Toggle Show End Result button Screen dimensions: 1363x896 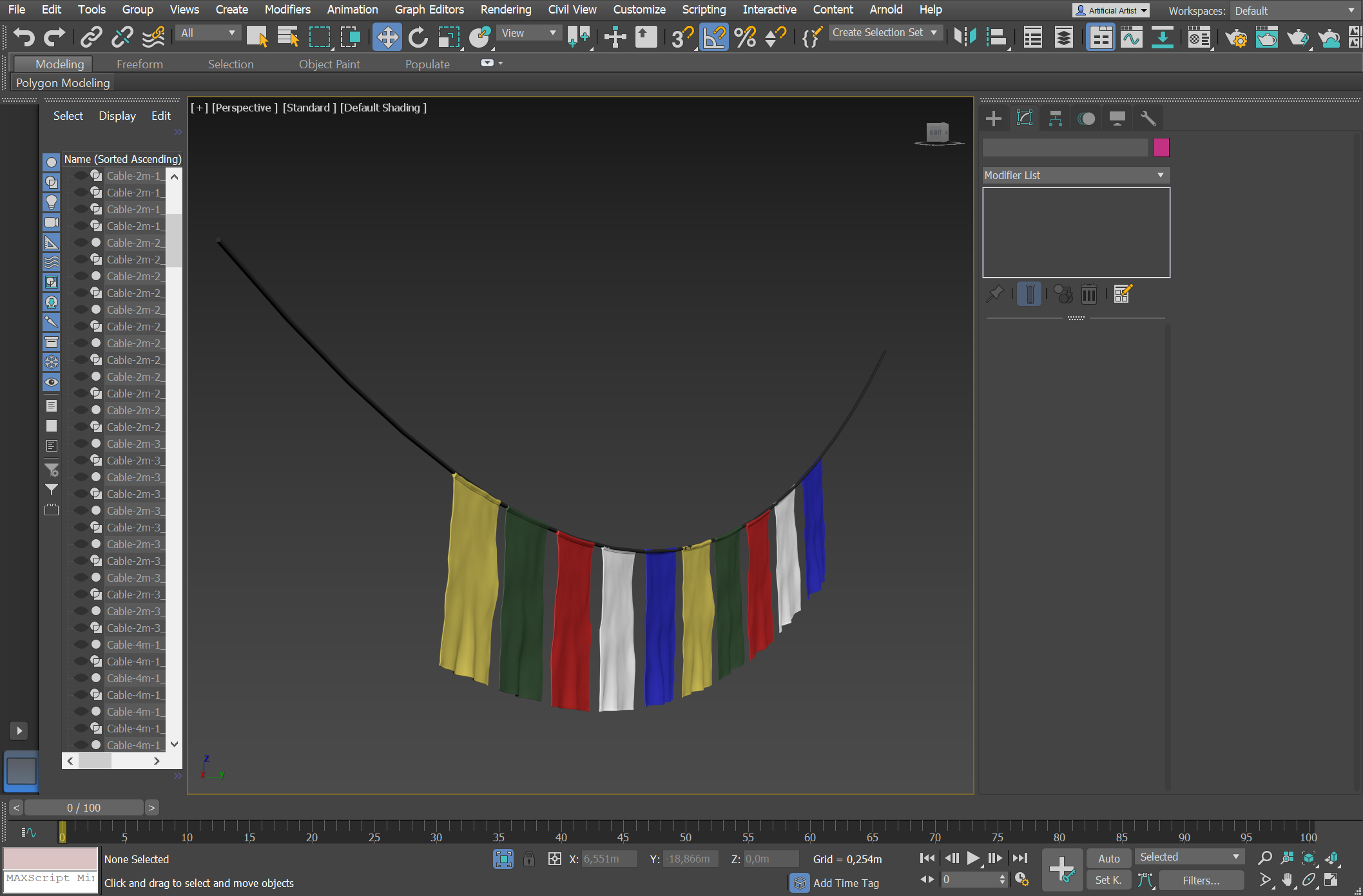pos(1029,294)
